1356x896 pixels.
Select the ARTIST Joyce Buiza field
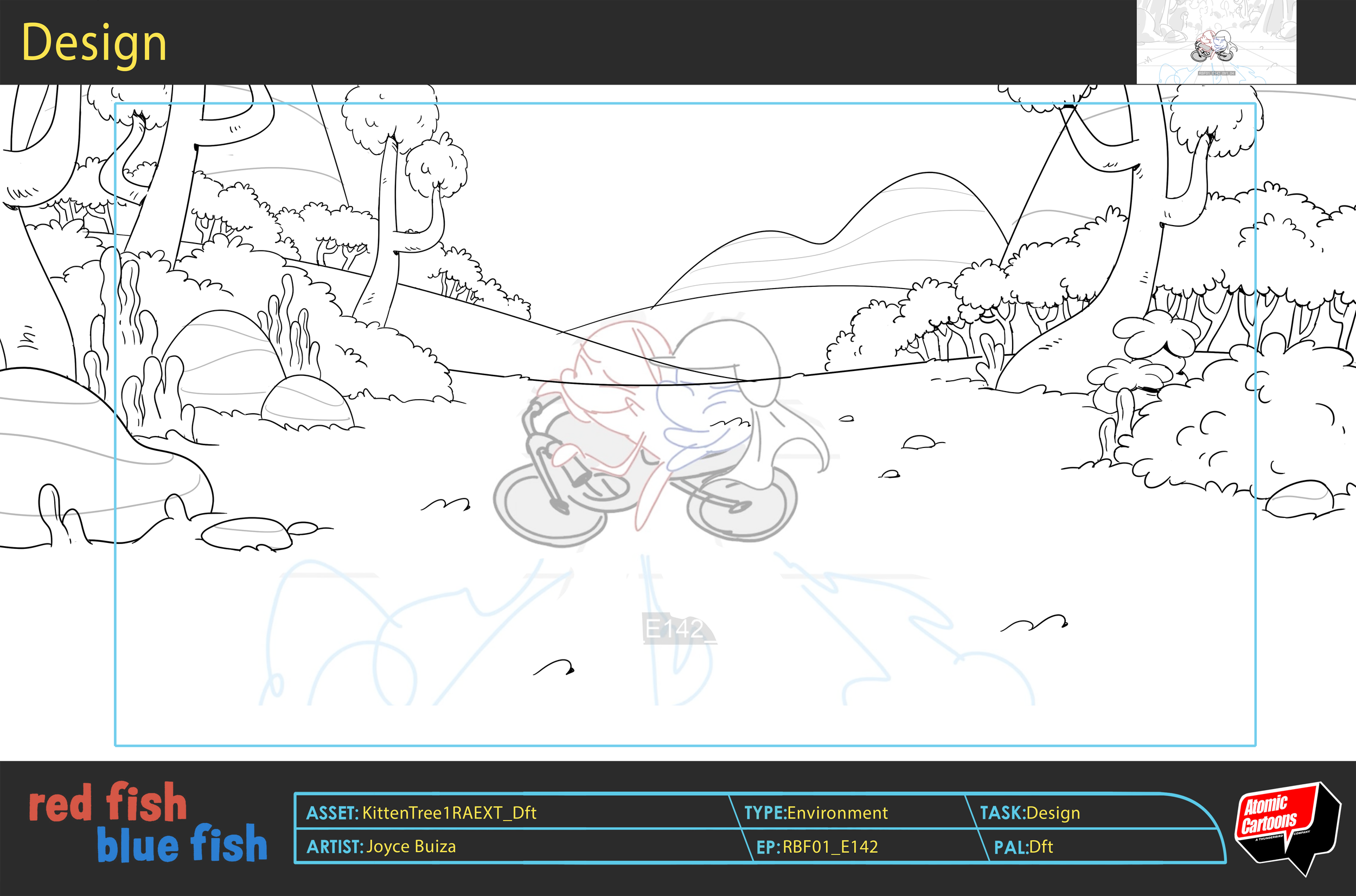point(381,846)
